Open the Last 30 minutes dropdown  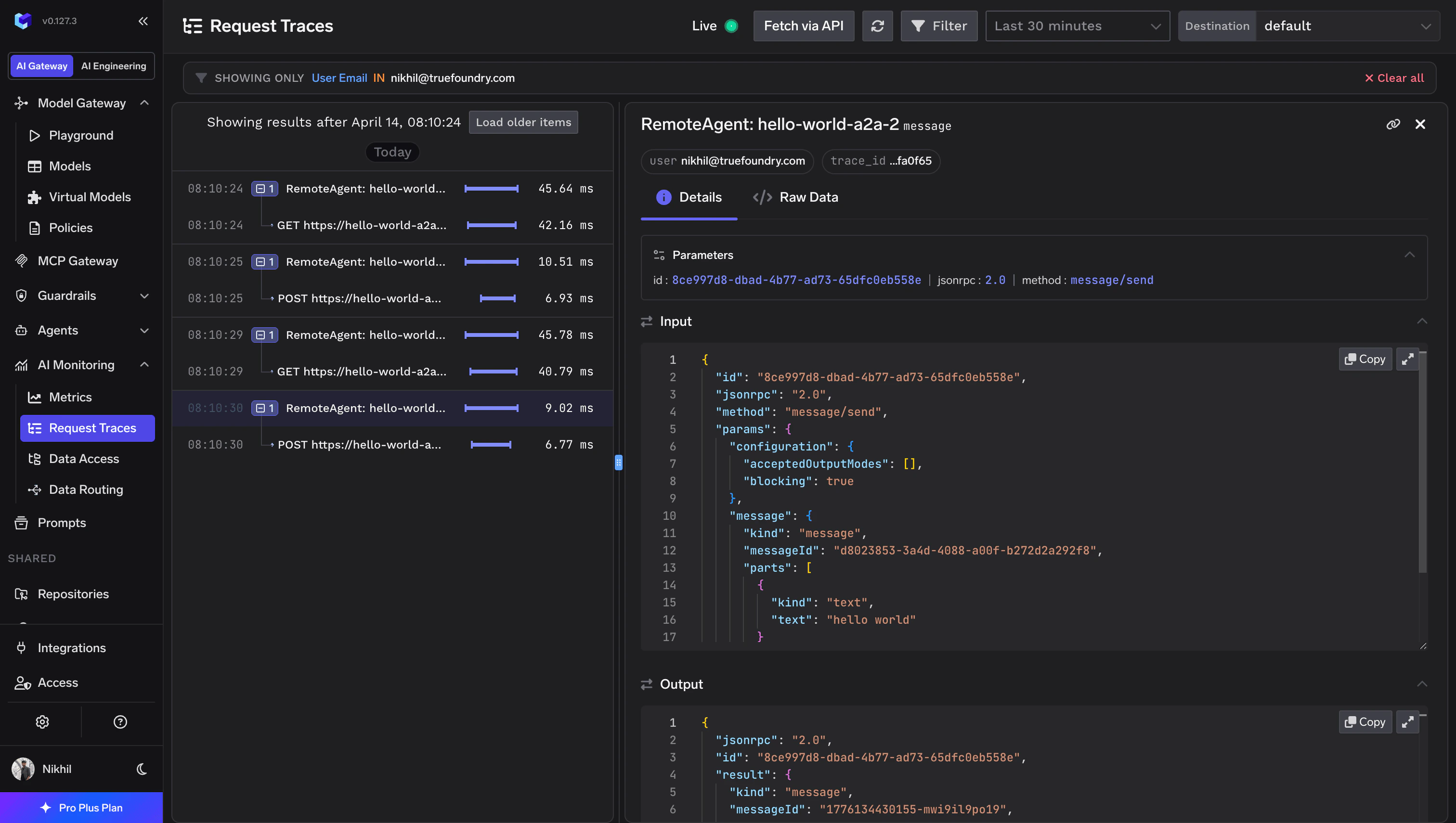[1077, 26]
